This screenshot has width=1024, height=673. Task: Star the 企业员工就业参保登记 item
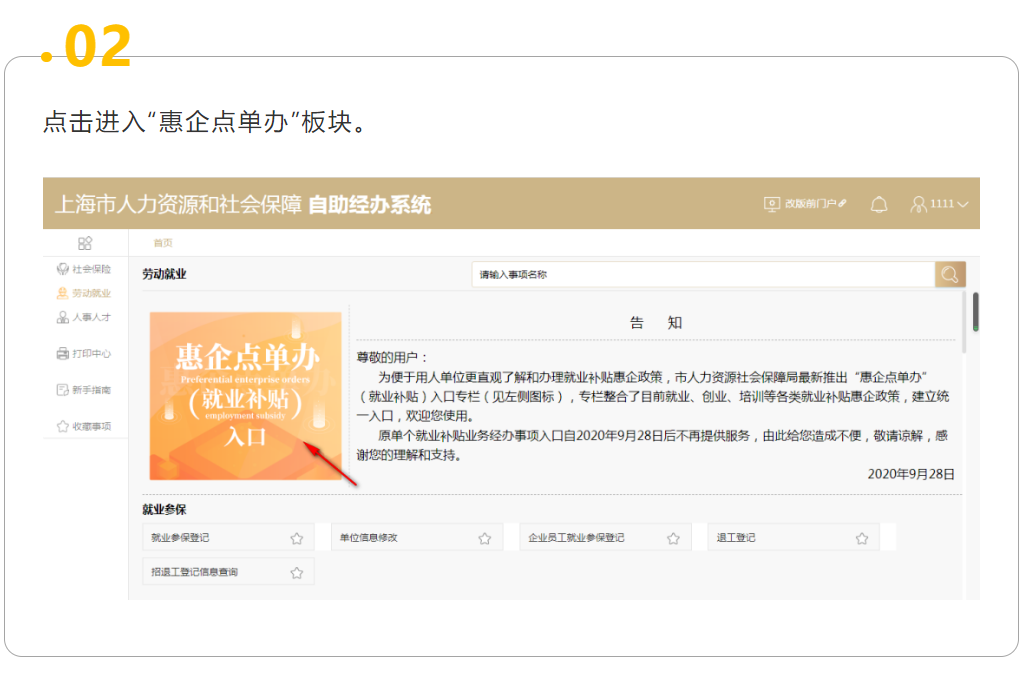pyautogui.click(x=673, y=538)
